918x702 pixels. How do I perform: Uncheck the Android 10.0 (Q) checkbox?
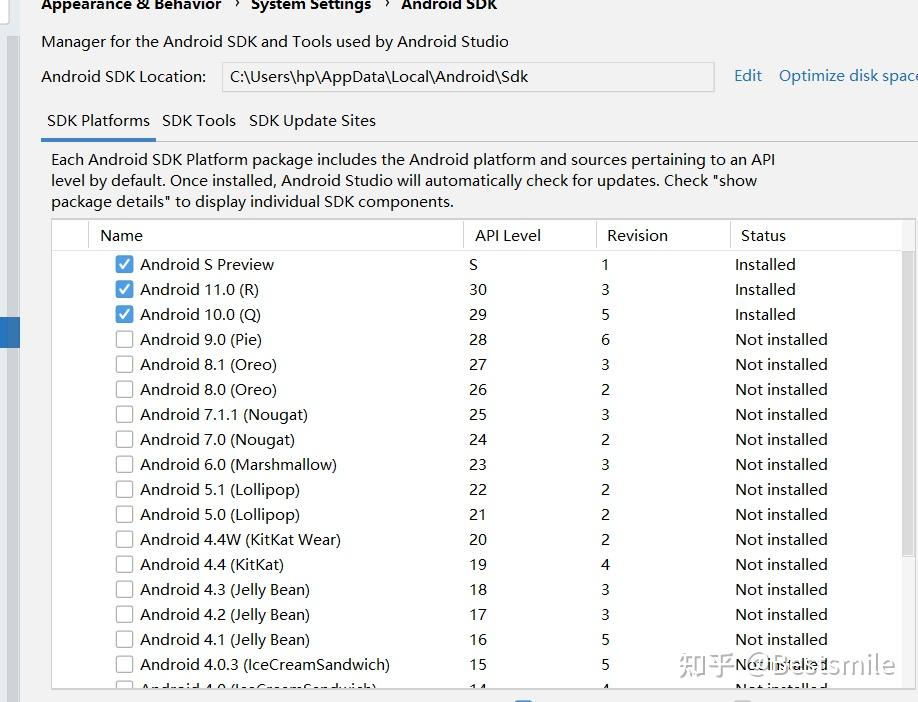pos(124,314)
